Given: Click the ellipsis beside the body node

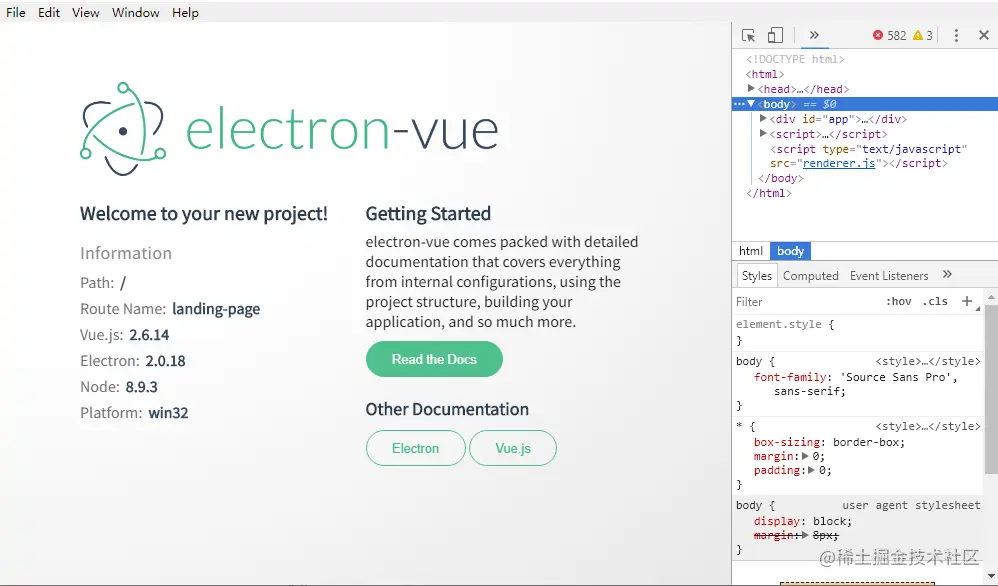Looking at the screenshot, I should coord(739,104).
